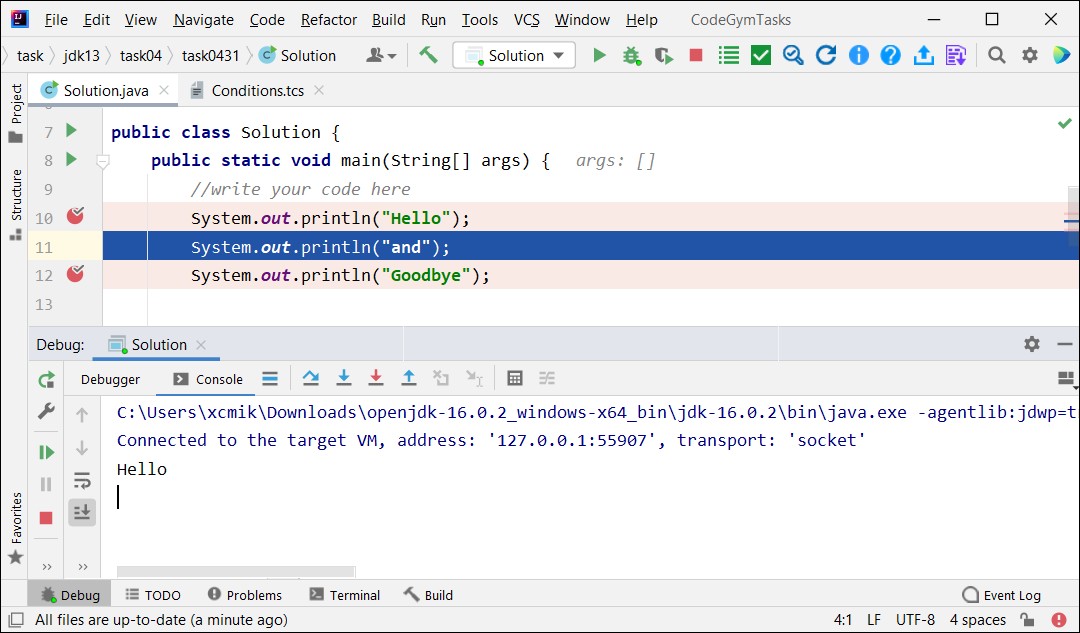Click the run gutter arrow on line 8
This screenshot has height=633, width=1080.
coord(71,160)
